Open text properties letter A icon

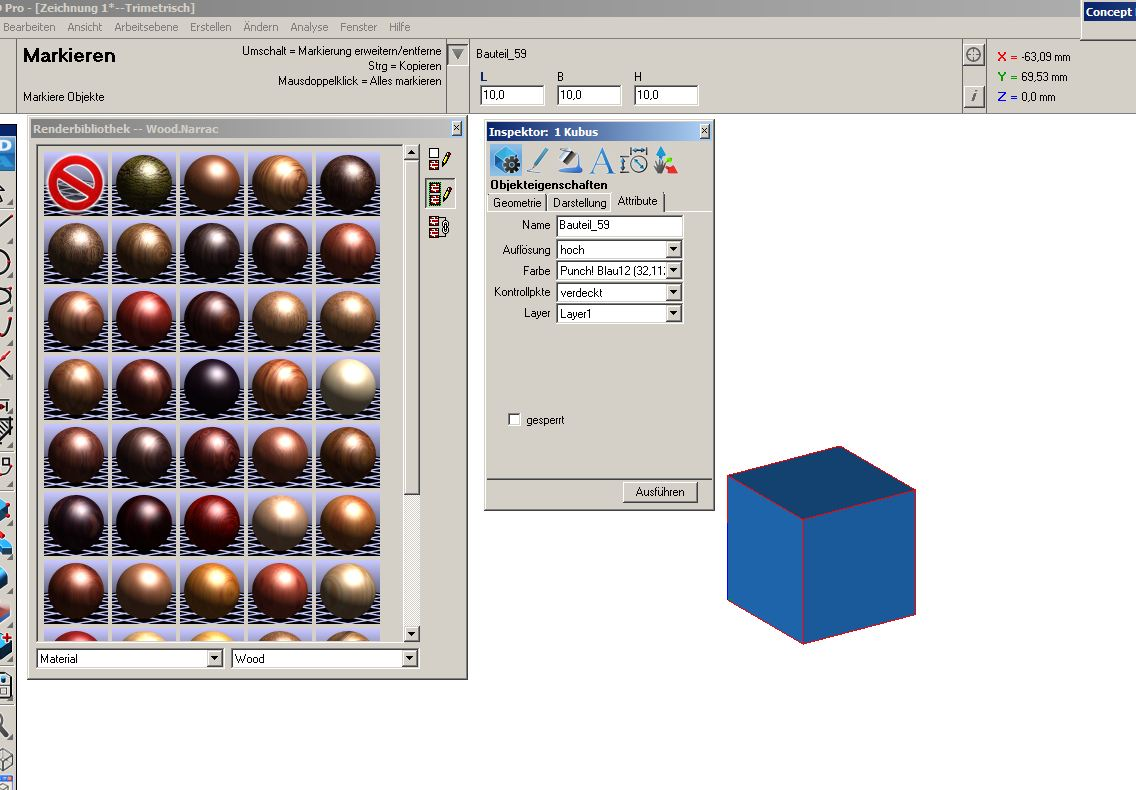click(601, 161)
